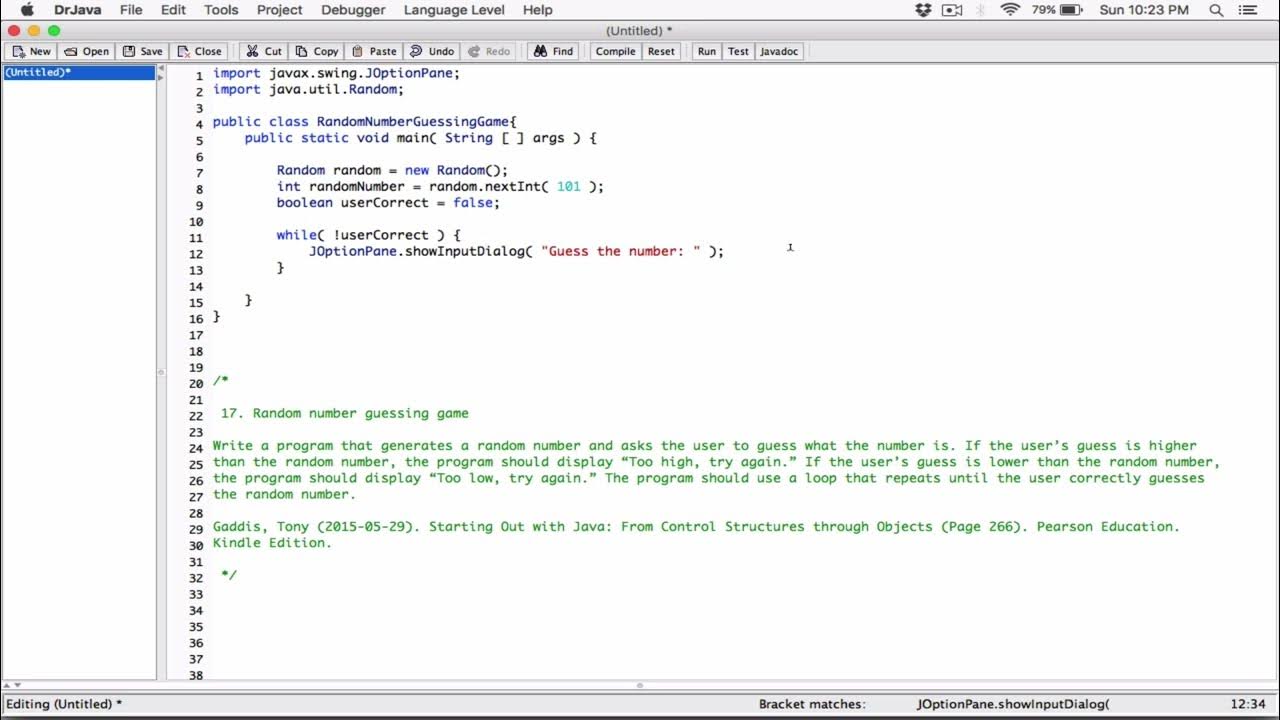The image size is (1280, 720).
Task: Open the Language Level menu
Action: (x=454, y=10)
